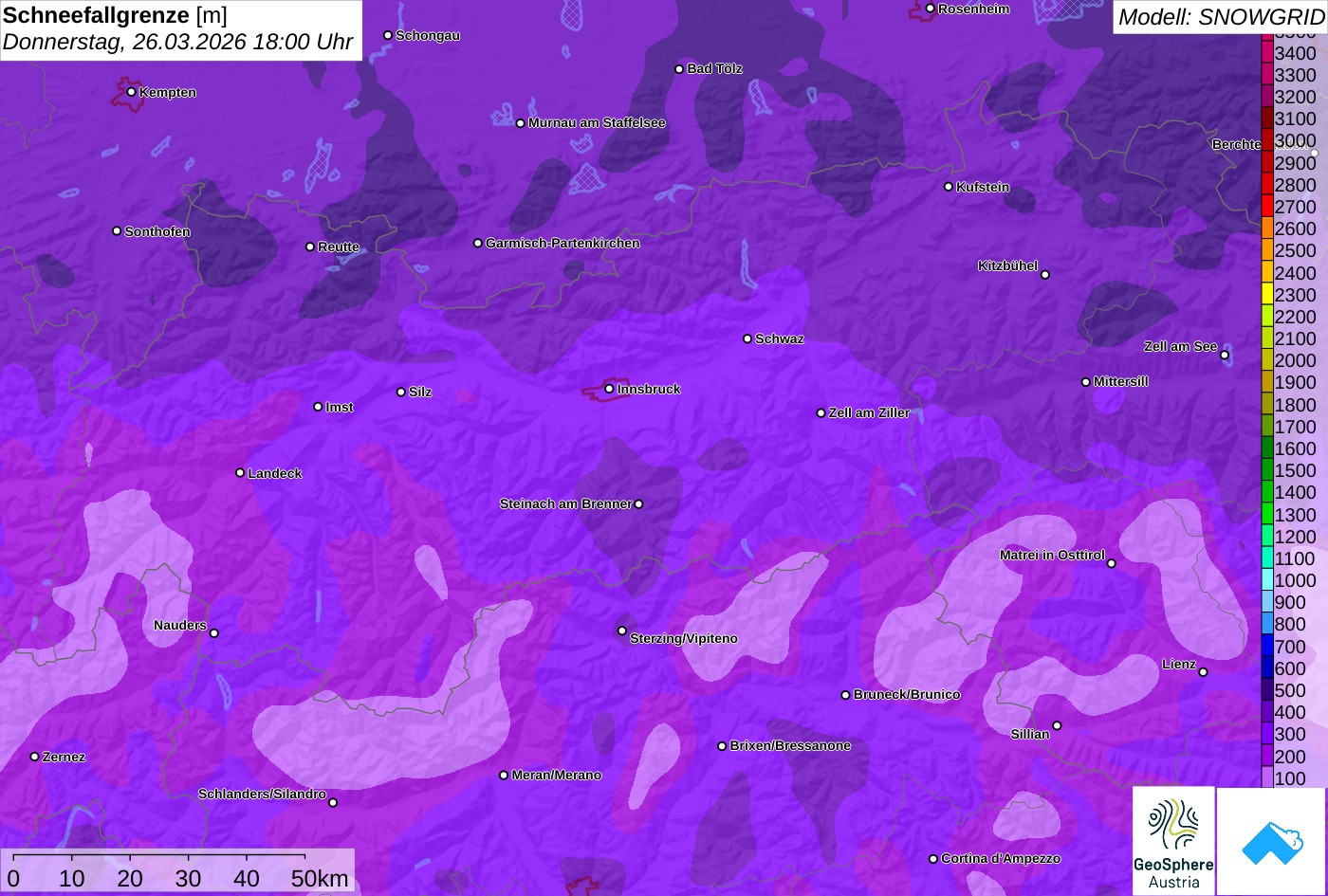The width and height of the screenshot is (1328, 896).
Task: Click the Bruneck/Brunico label
Action: (x=907, y=695)
